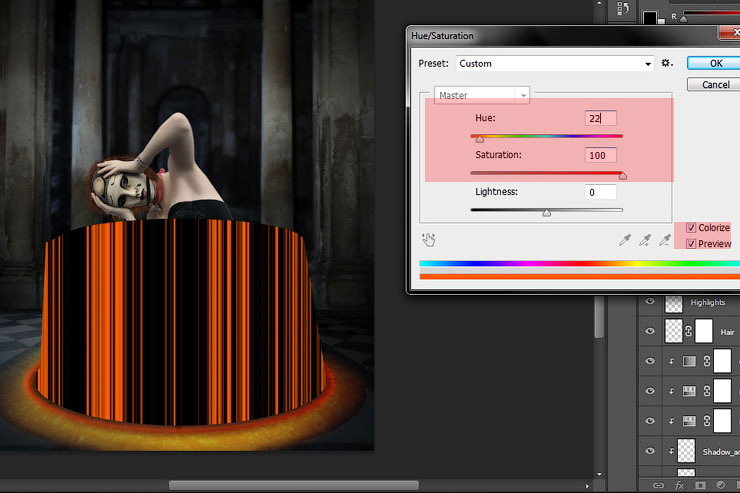Open the layer style fx menu
This screenshot has width=740, height=493.
(681, 485)
